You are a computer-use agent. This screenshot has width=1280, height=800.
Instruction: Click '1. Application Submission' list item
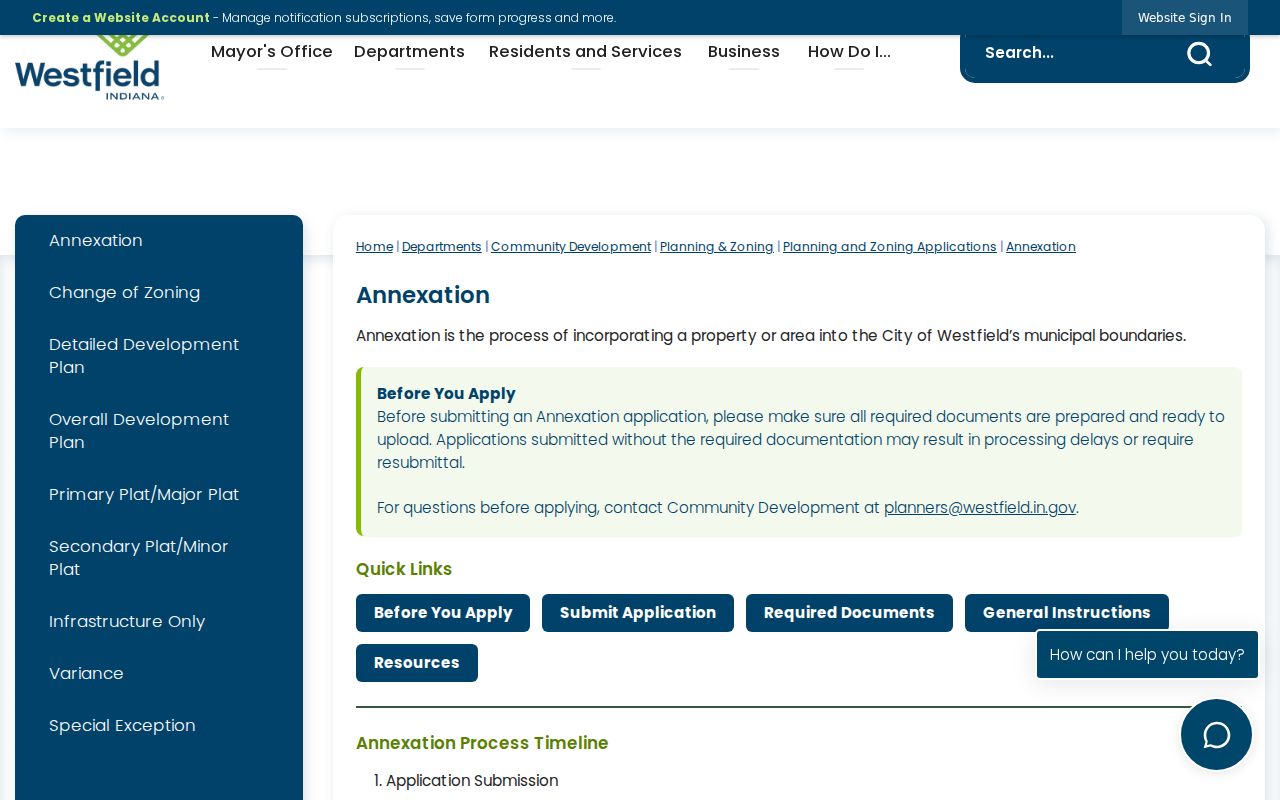(466, 781)
